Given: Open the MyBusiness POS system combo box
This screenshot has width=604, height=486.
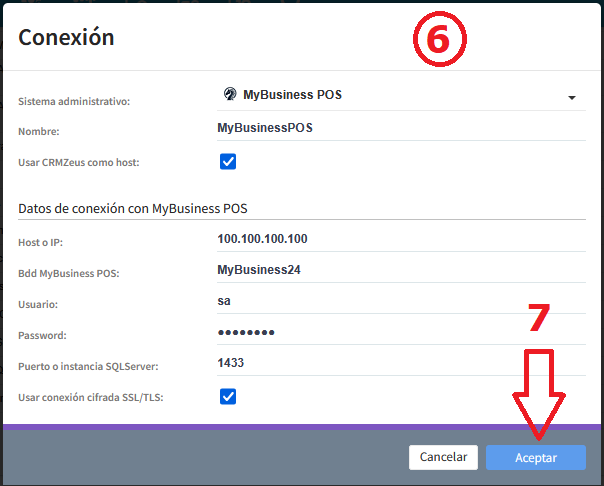Looking at the screenshot, I should (400, 96).
